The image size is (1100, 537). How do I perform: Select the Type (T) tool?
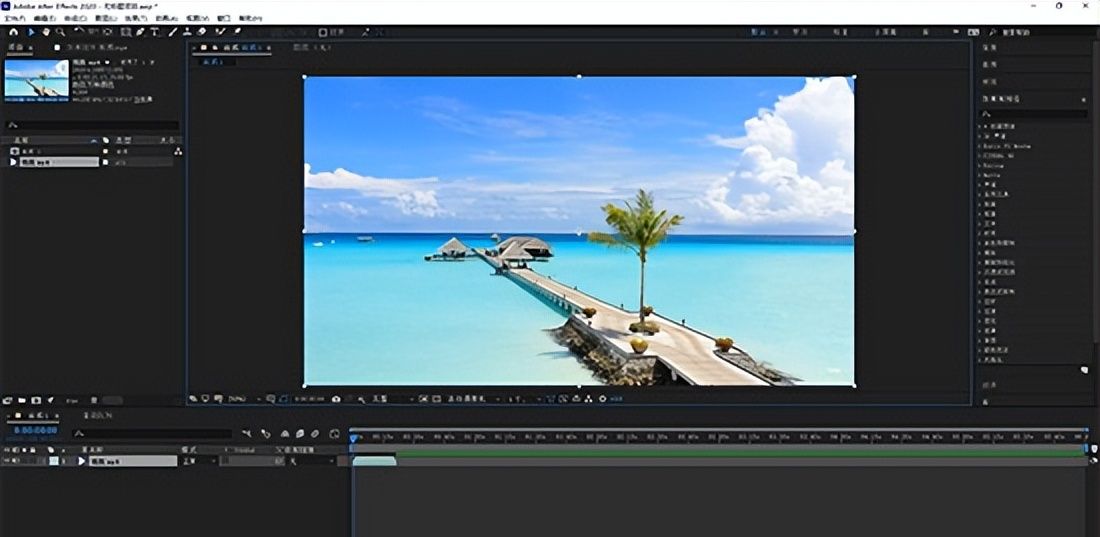tap(155, 32)
